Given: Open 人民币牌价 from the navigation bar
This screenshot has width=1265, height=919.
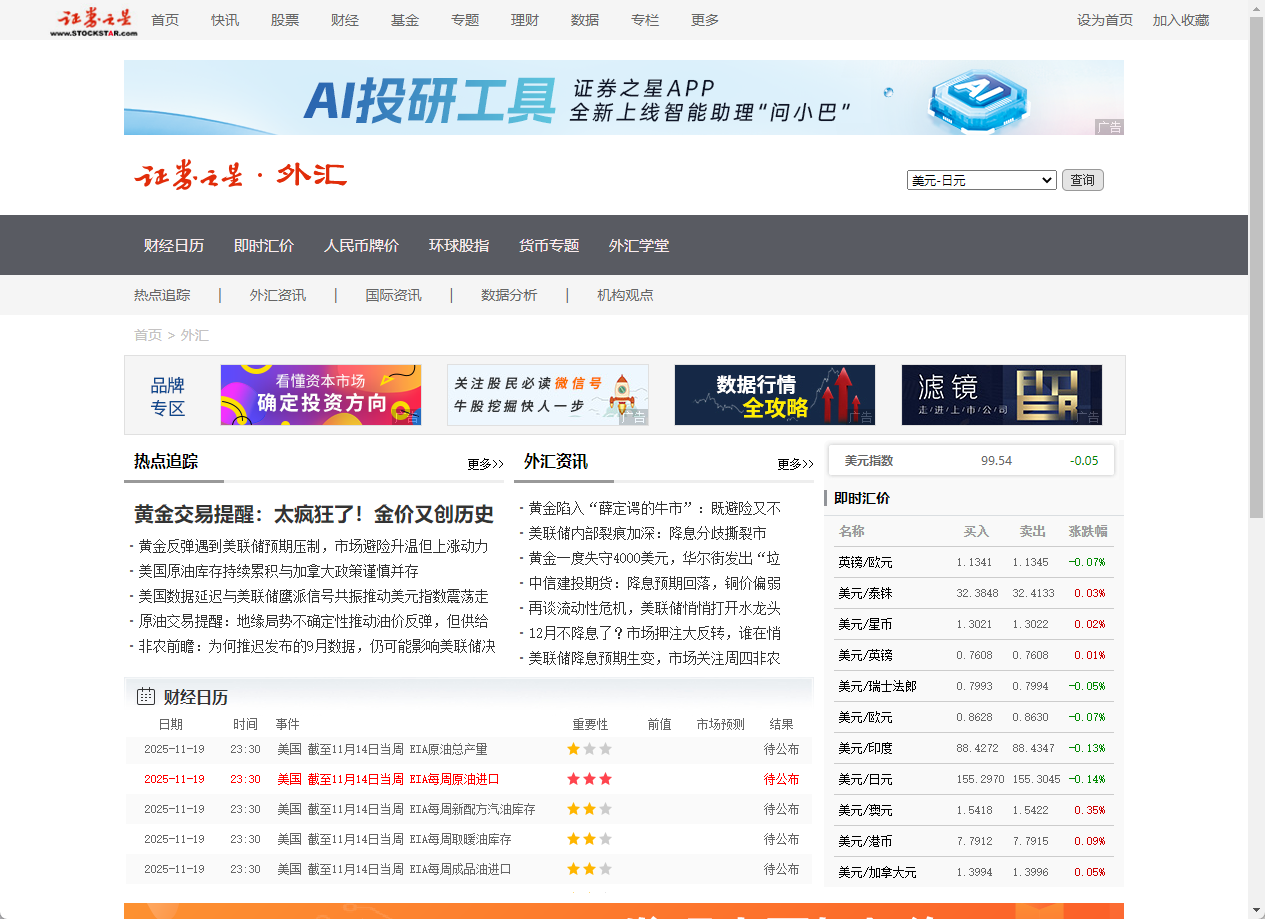Looking at the screenshot, I should [x=361, y=245].
